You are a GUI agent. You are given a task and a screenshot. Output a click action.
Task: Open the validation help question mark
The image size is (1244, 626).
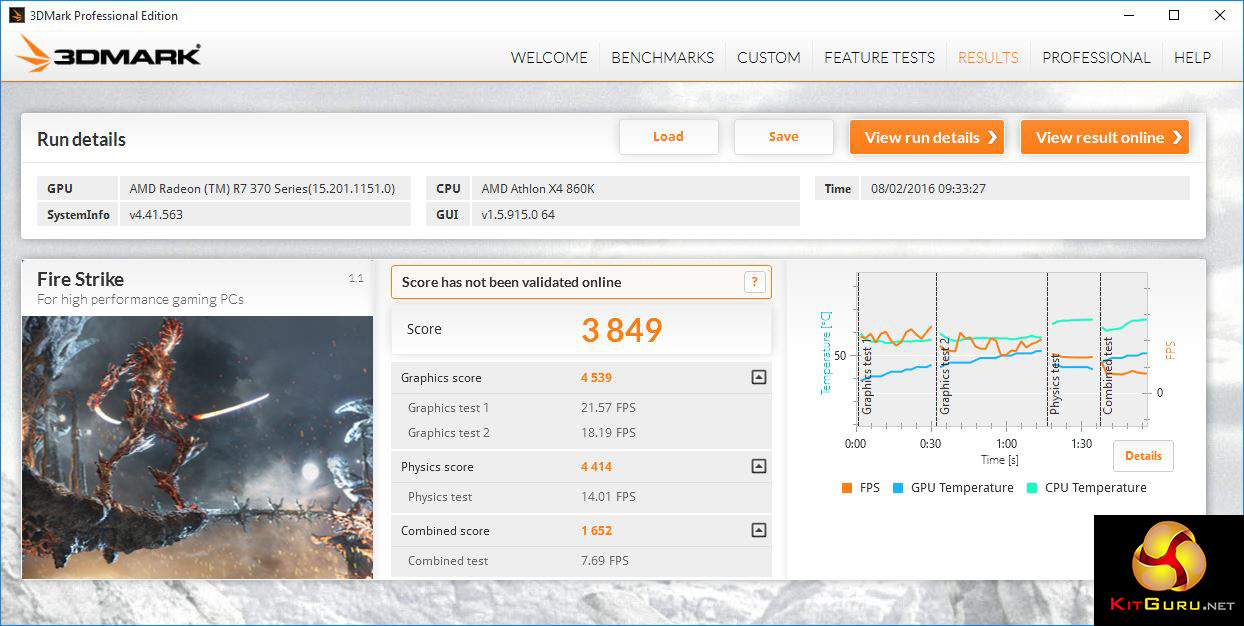point(755,282)
